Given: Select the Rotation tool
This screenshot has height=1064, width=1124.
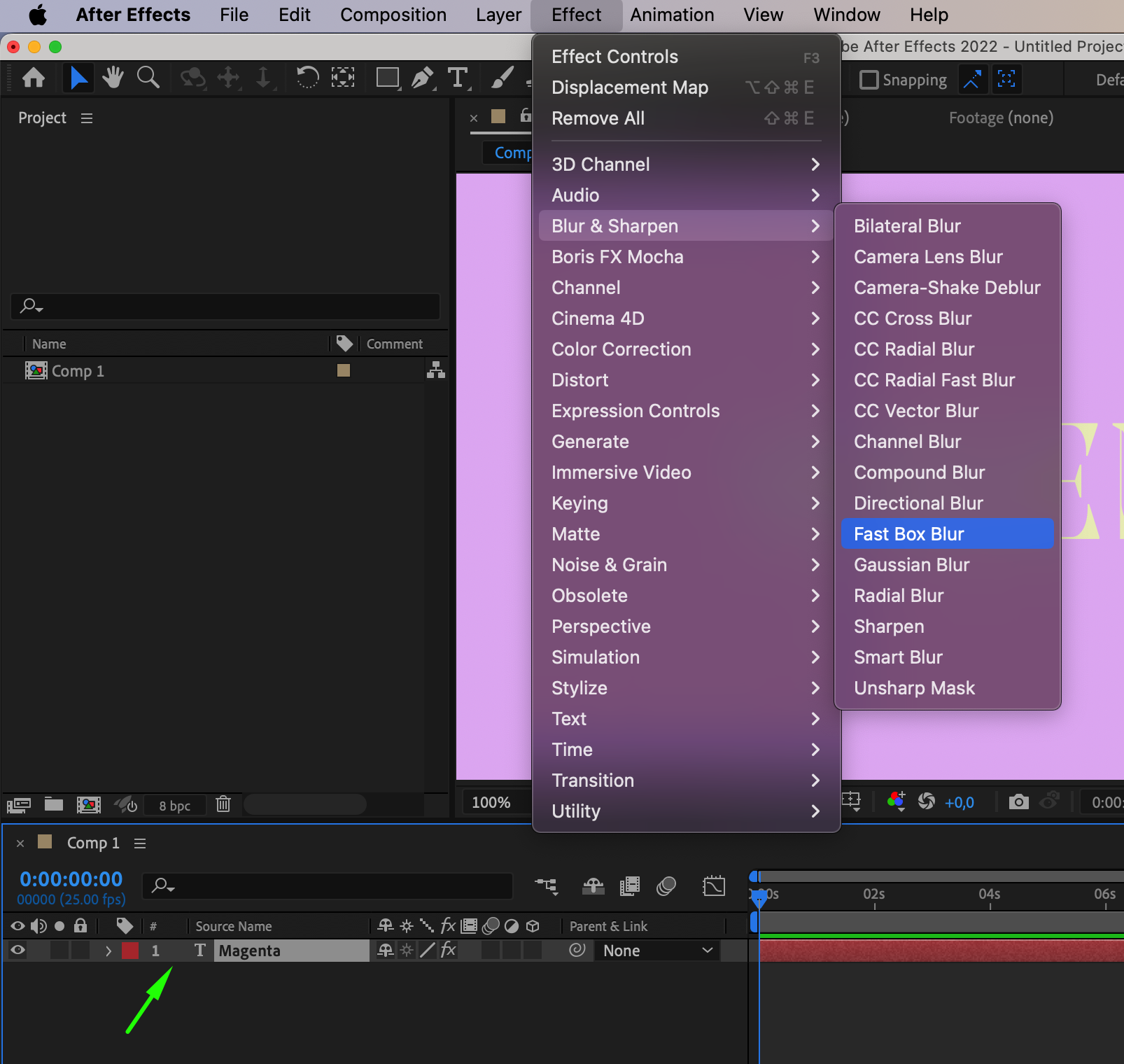Looking at the screenshot, I should click(307, 77).
